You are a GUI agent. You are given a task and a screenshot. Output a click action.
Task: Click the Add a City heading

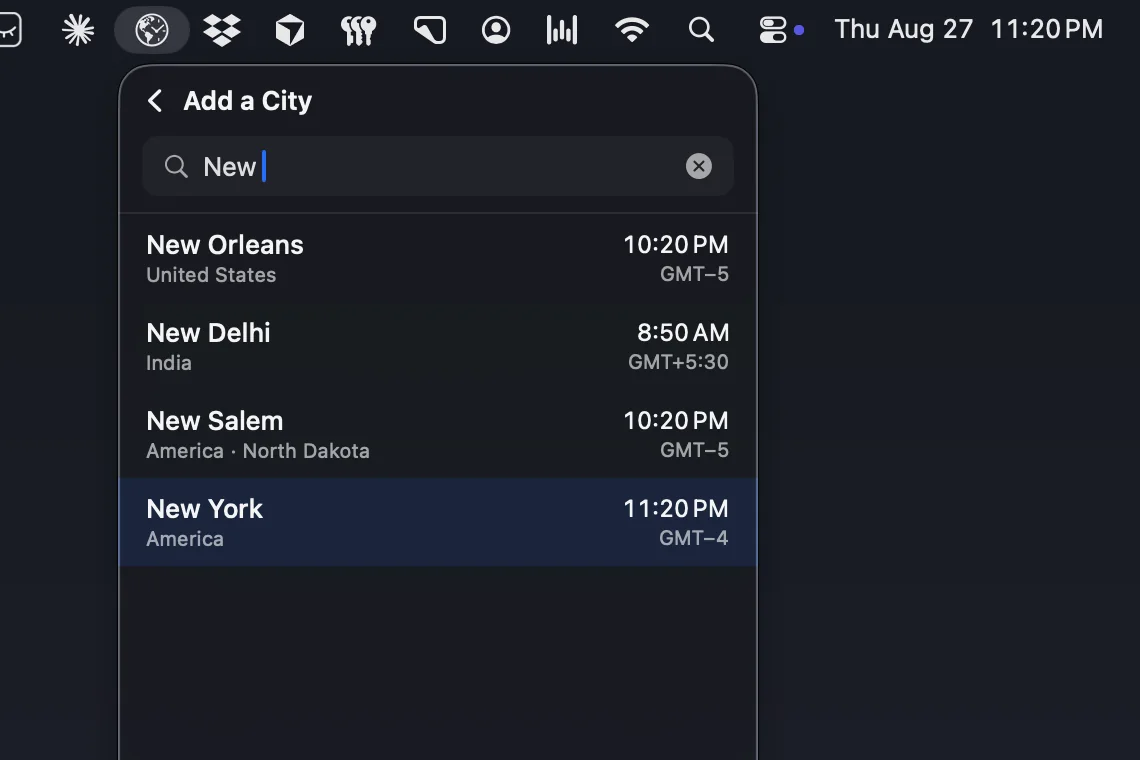click(x=247, y=101)
